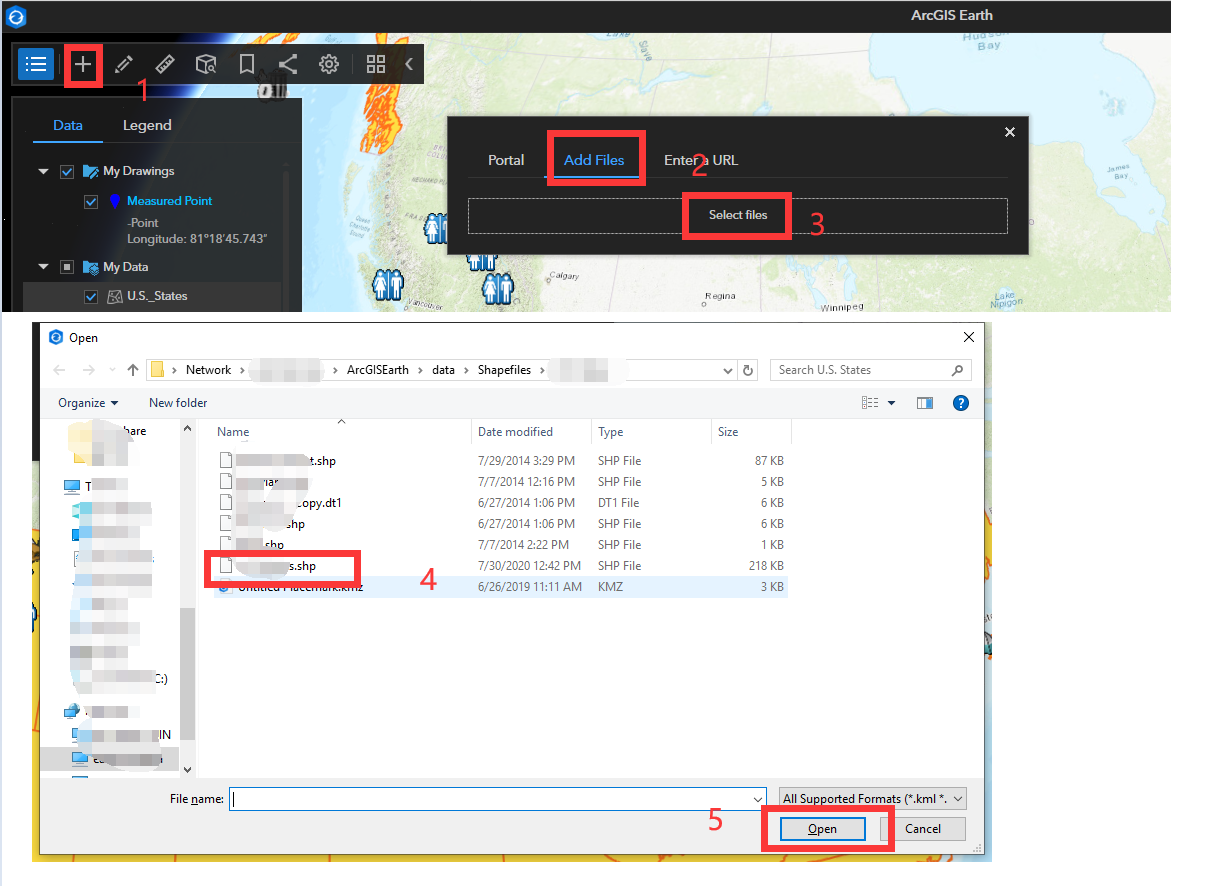1205x886 pixels.
Task: Click the My Drawings folder icon
Action: [x=91, y=171]
